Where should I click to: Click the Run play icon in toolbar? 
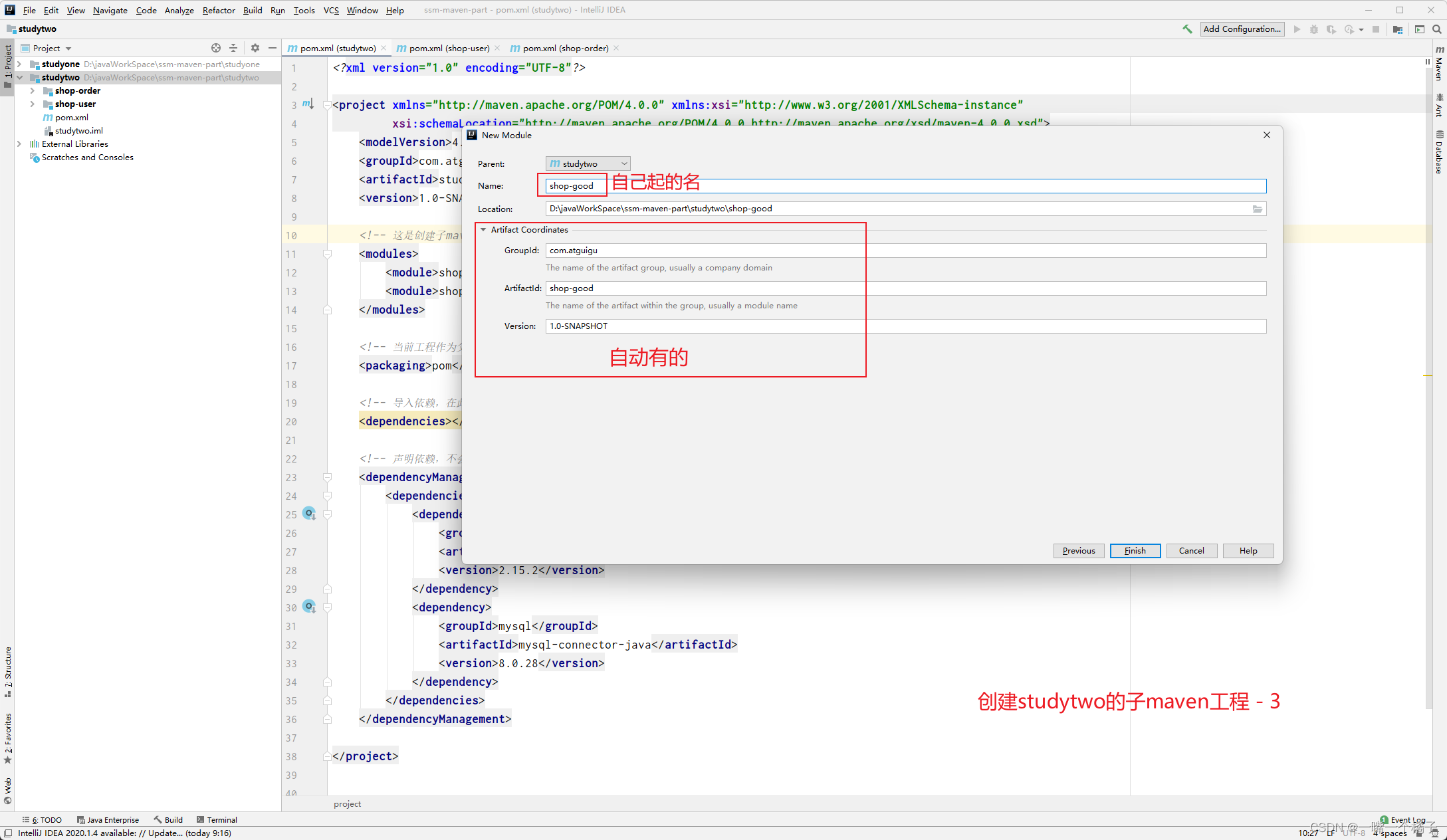coord(1297,29)
